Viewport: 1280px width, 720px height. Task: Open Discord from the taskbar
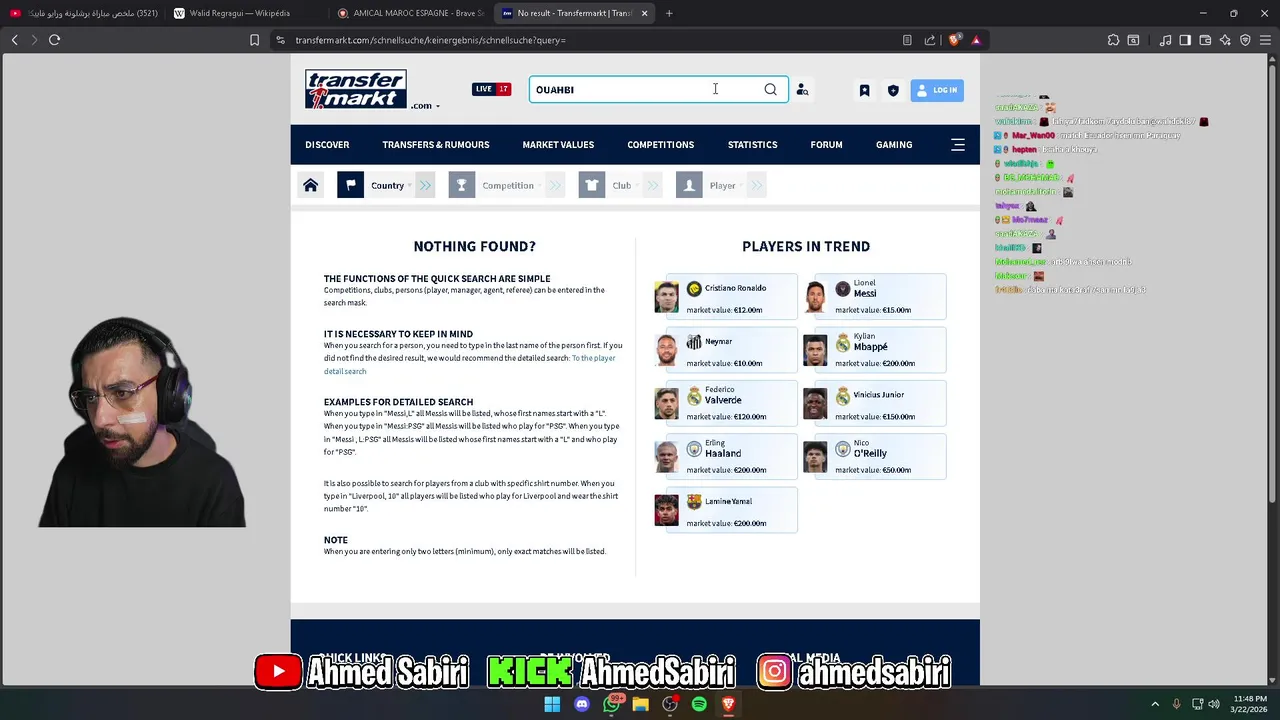(582, 704)
